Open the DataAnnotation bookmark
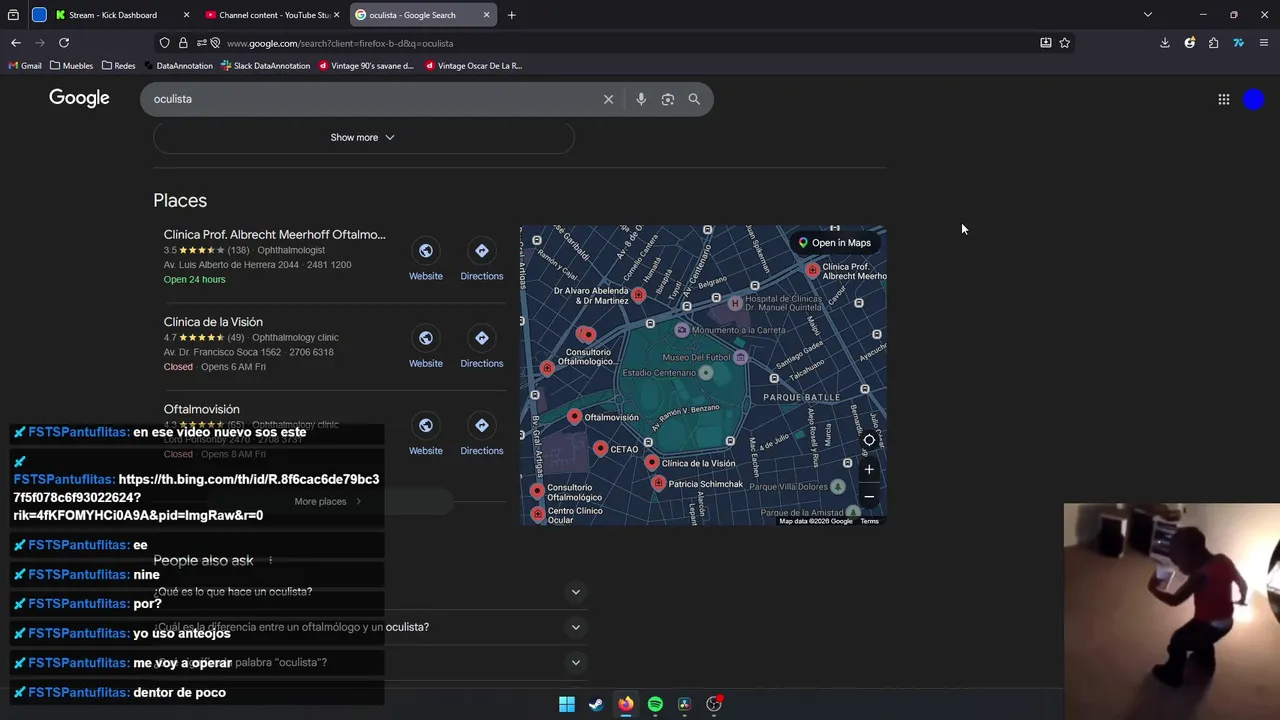1280x720 pixels. pos(178,66)
